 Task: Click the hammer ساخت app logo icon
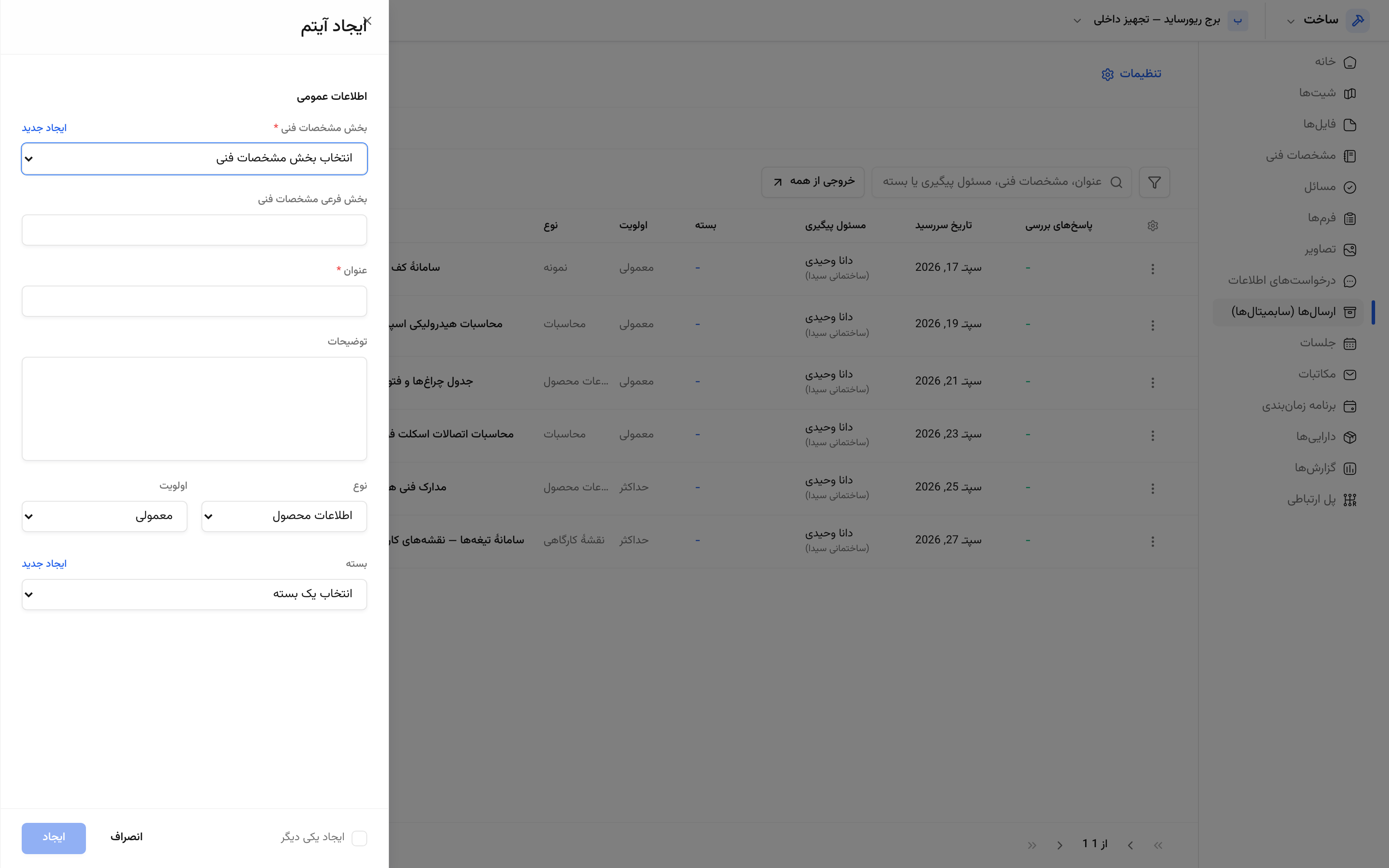[1358, 21]
